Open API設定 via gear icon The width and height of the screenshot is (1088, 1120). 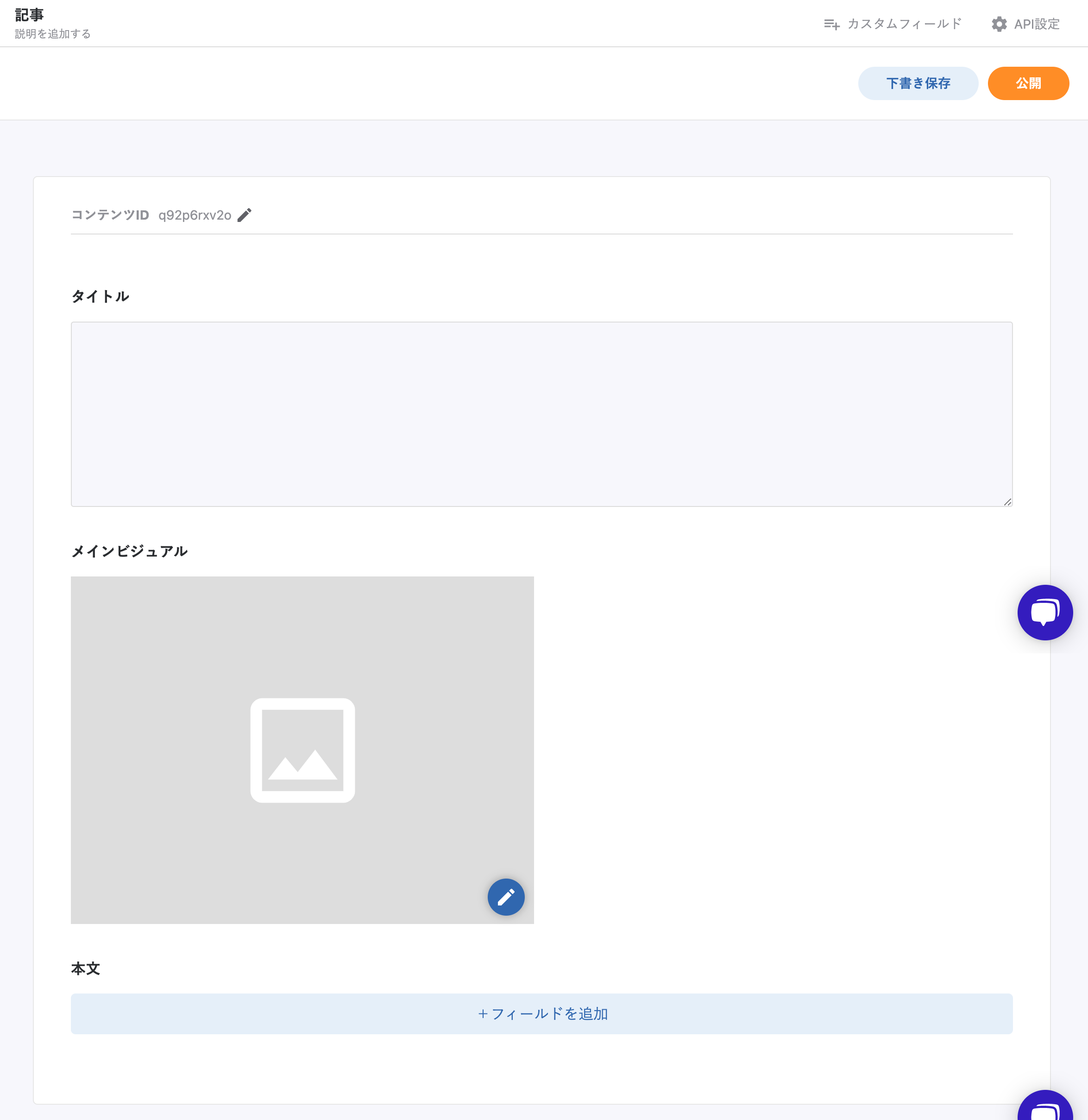[x=999, y=24]
